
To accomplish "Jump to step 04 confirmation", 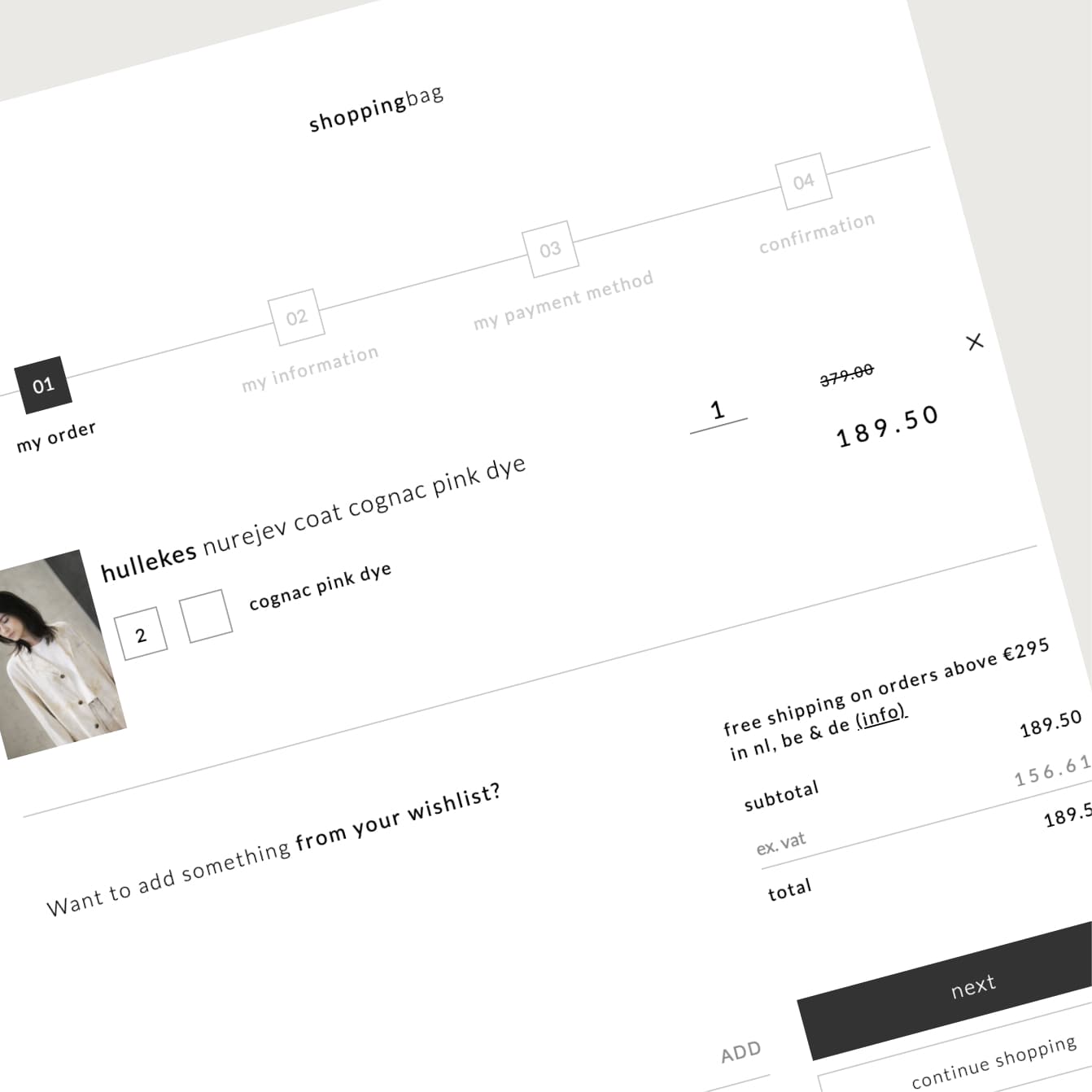I will pos(803,181).
